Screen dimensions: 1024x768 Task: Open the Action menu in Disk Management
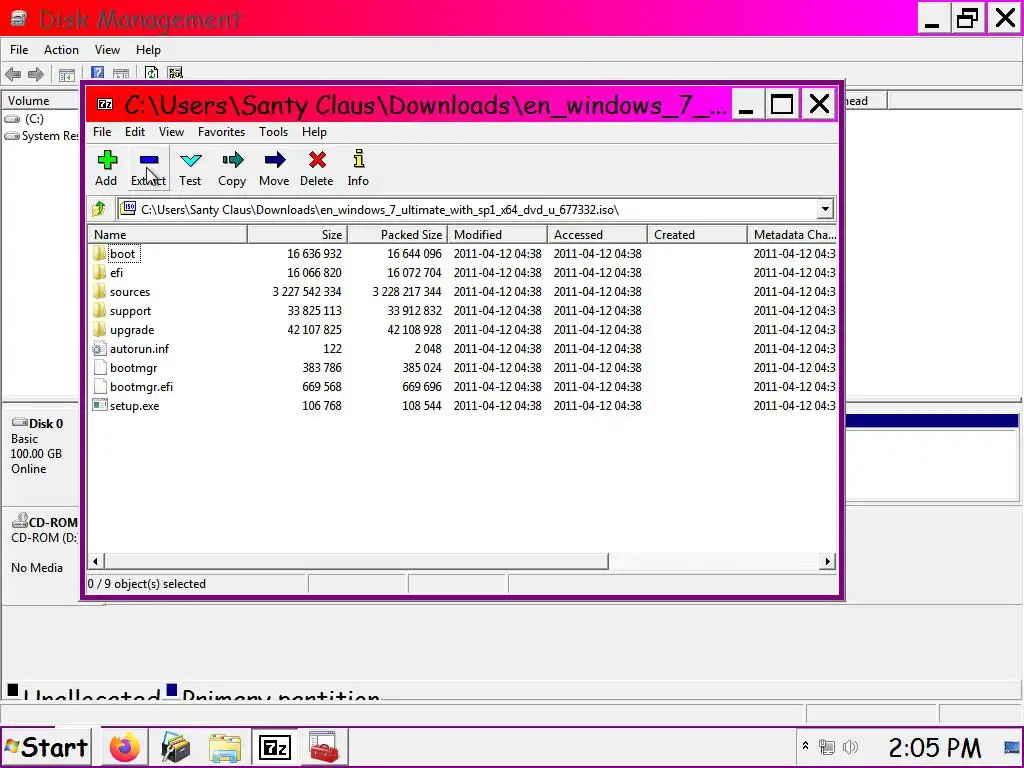(61, 50)
